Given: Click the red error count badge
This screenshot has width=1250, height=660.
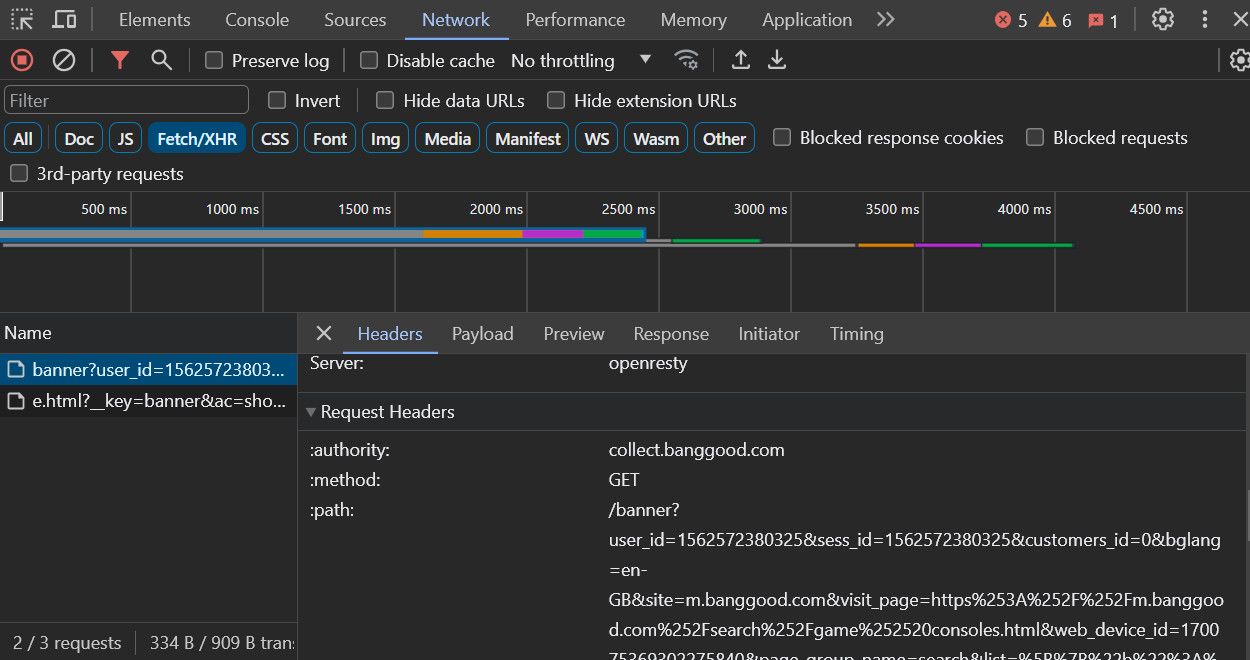Looking at the screenshot, I should pyautogui.click(x=1011, y=20).
